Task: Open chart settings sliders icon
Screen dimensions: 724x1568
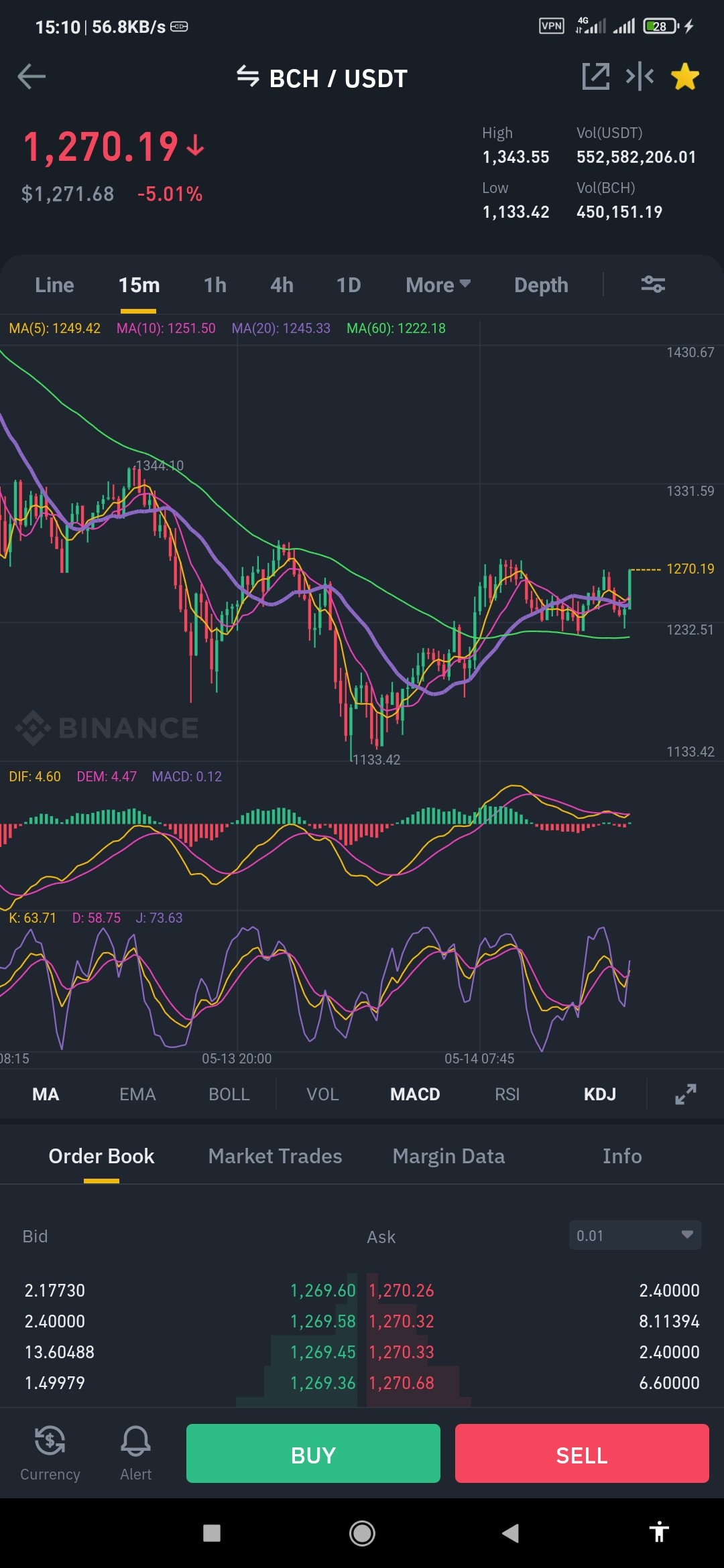Action: tap(653, 285)
